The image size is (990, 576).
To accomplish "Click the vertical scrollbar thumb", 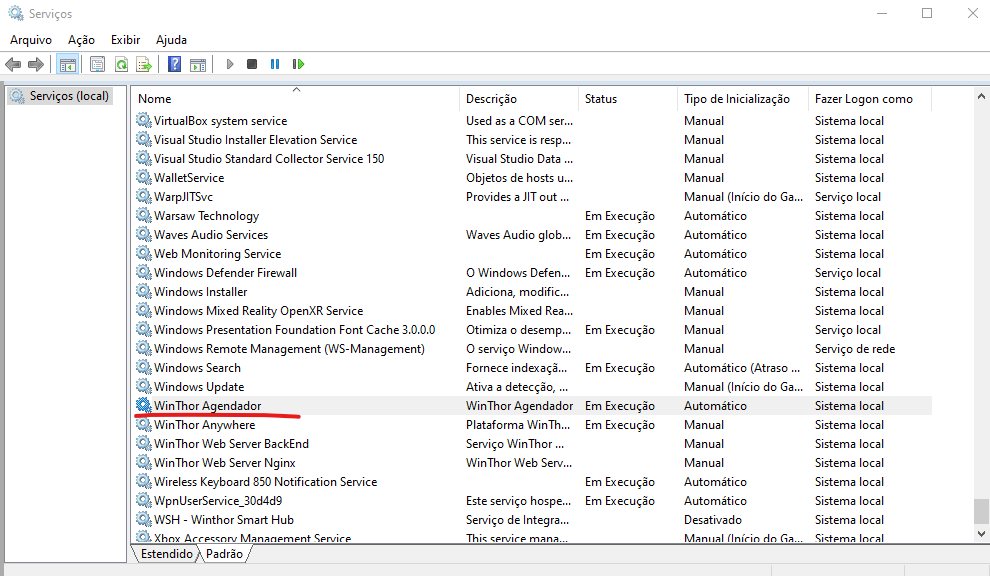I will coord(981,512).
